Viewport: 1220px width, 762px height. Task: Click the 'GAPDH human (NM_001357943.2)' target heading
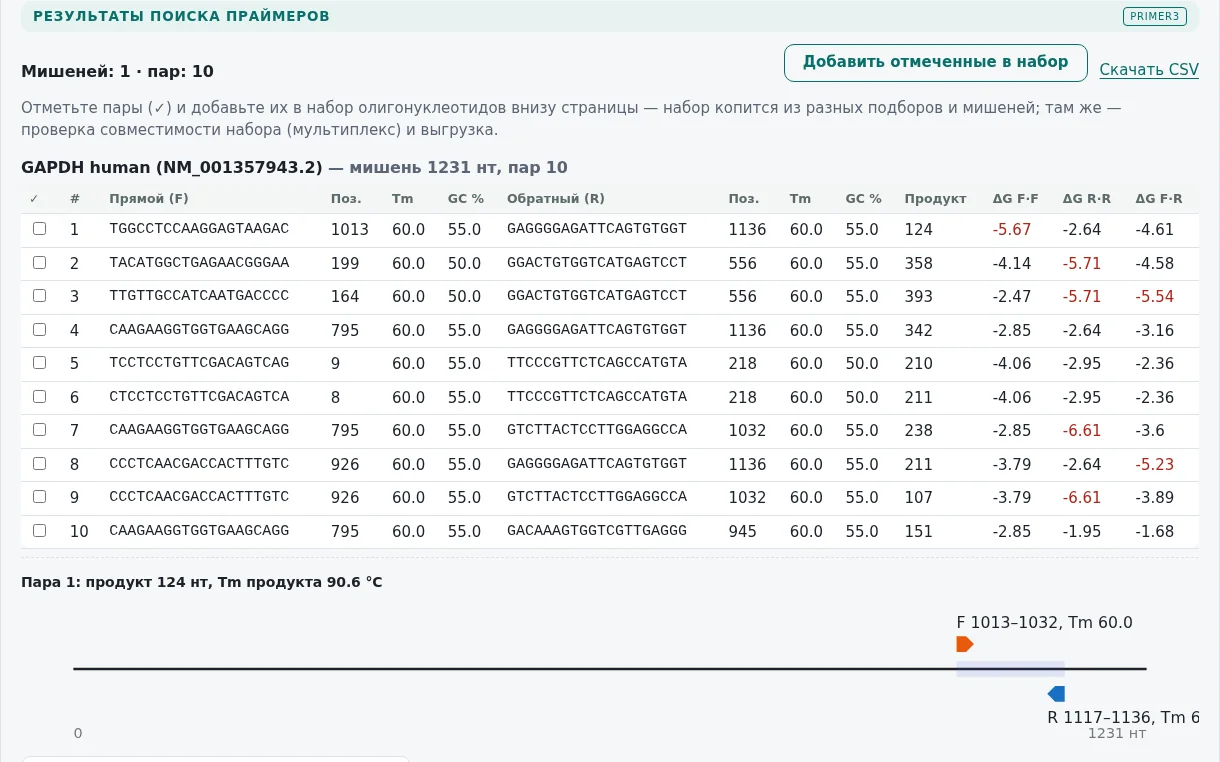point(173,167)
